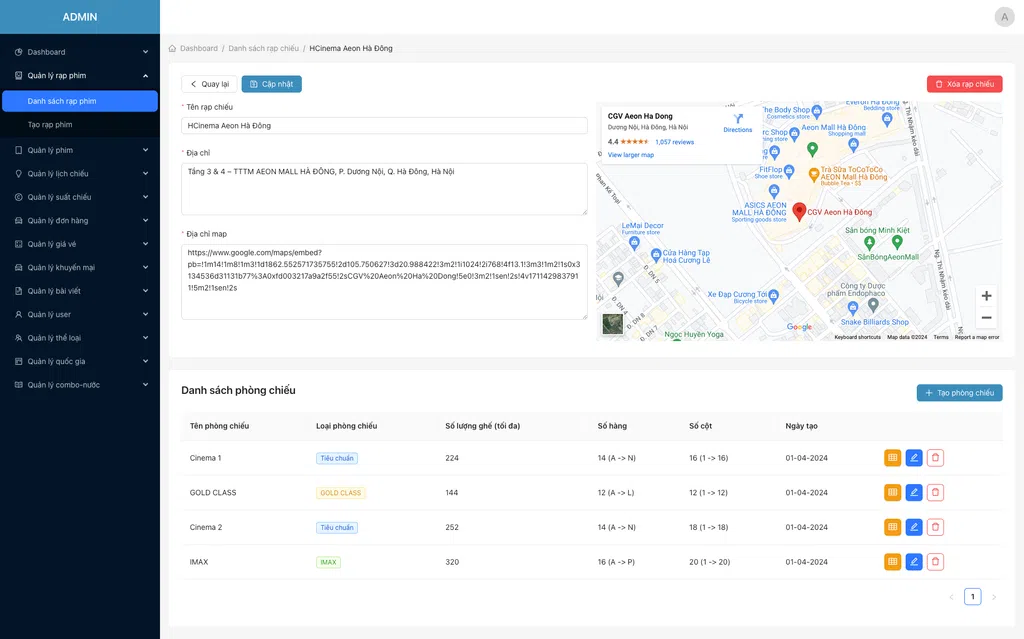Click the user avatar icon
Screen dimensions: 1024x639
click(1004, 17)
